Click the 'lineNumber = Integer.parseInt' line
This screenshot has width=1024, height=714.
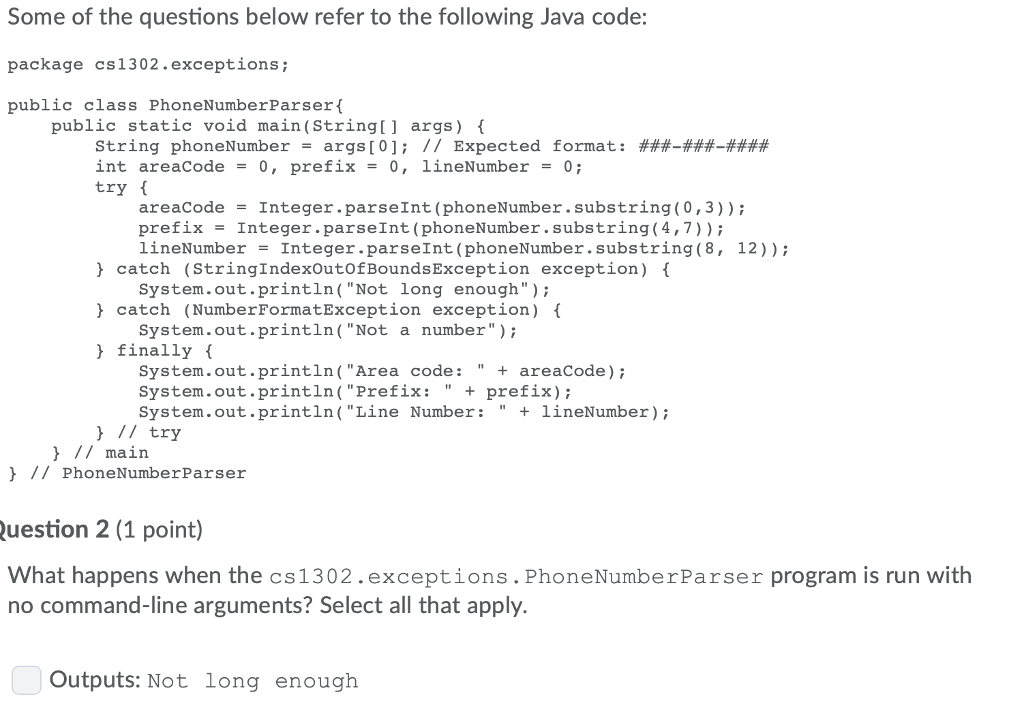pos(464,248)
